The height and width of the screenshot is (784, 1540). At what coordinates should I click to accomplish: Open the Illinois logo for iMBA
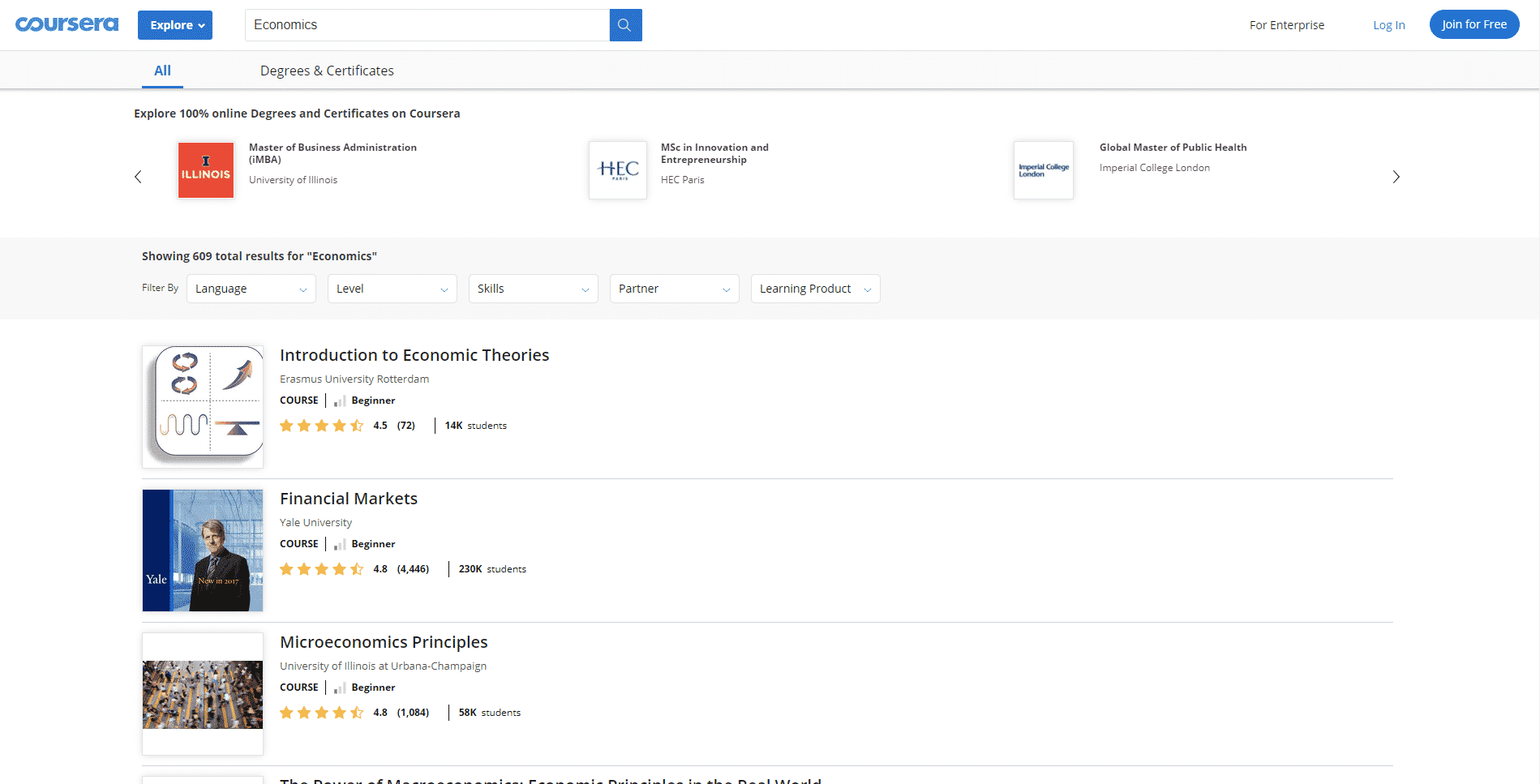click(x=206, y=170)
